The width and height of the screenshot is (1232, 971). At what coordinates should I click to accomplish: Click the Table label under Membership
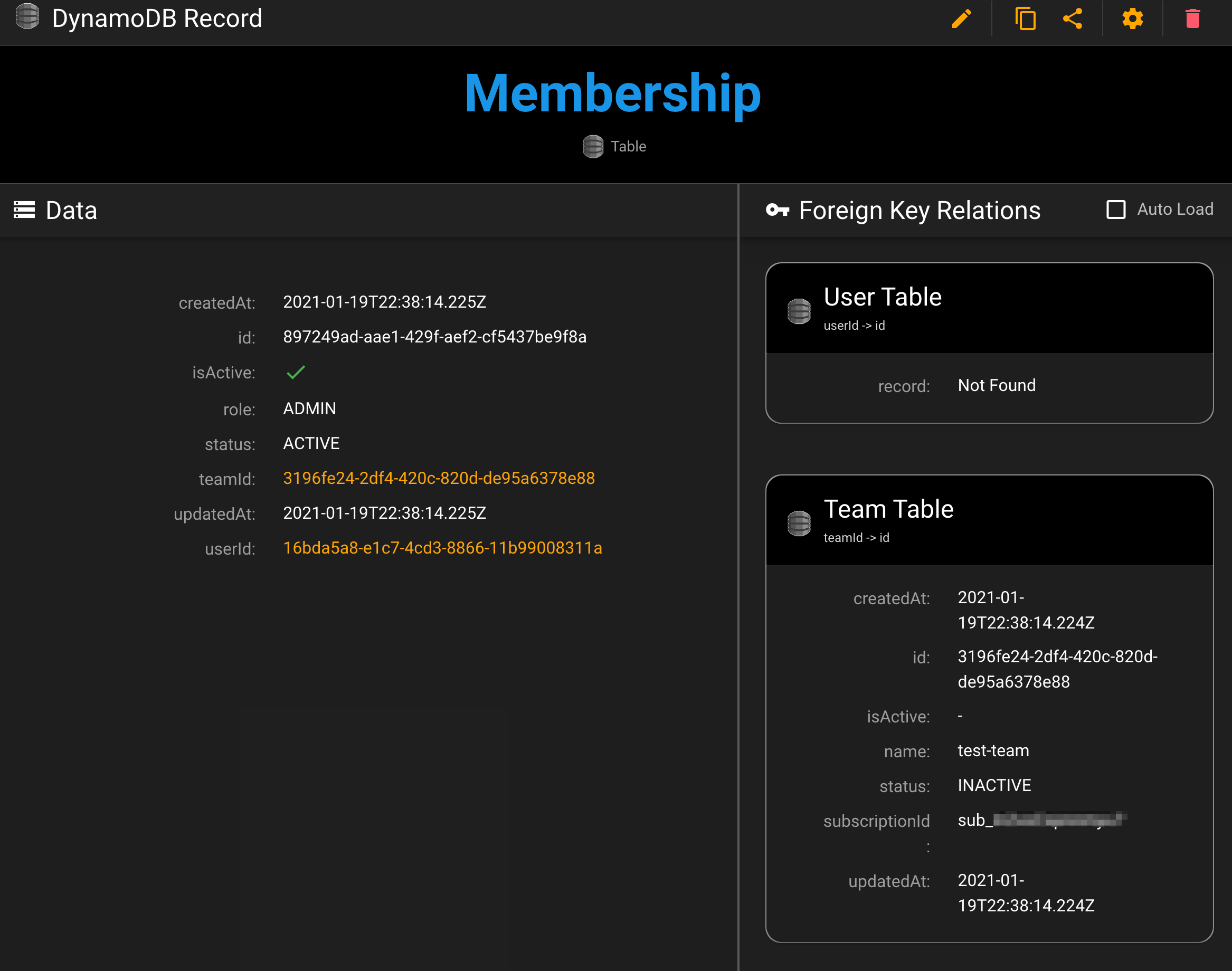pyautogui.click(x=628, y=147)
